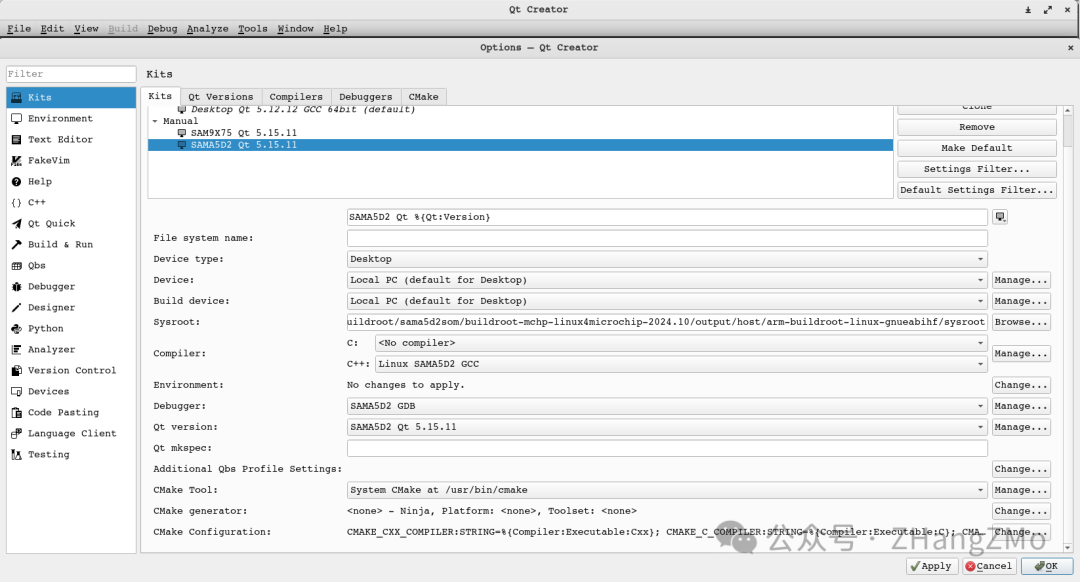Open the Edit menu
This screenshot has width=1080, height=582.
52,29
